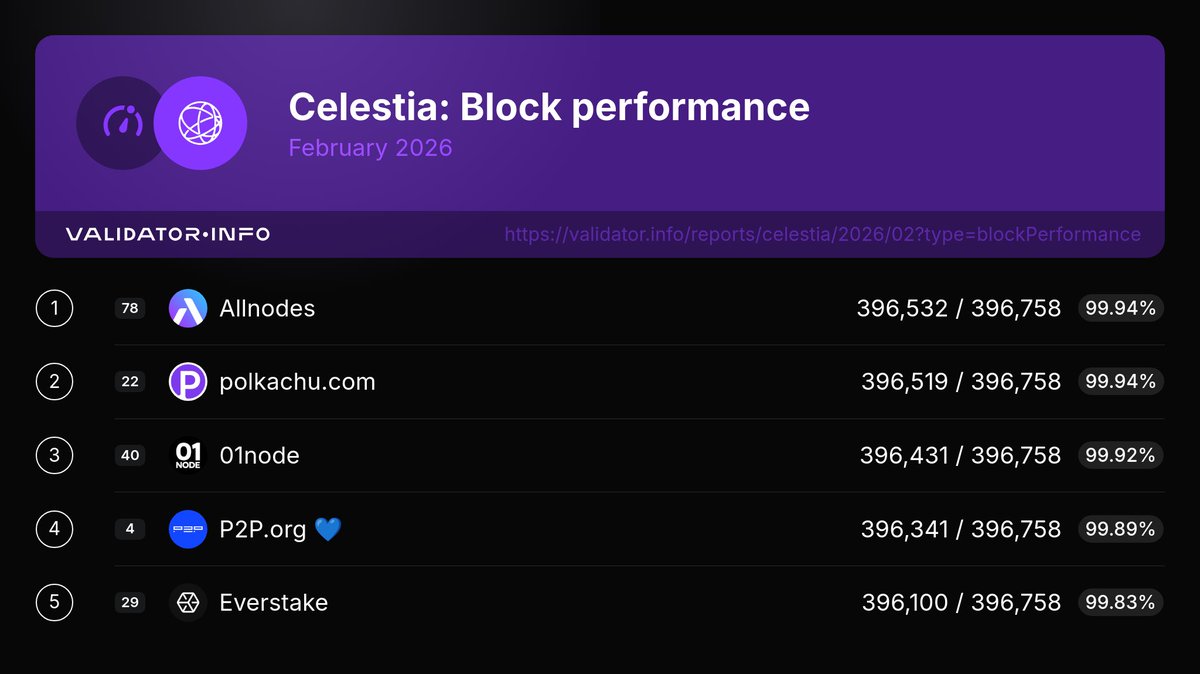Click the Celestia: Block performance title
The height and width of the screenshot is (674, 1200).
pyautogui.click(x=549, y=106)
